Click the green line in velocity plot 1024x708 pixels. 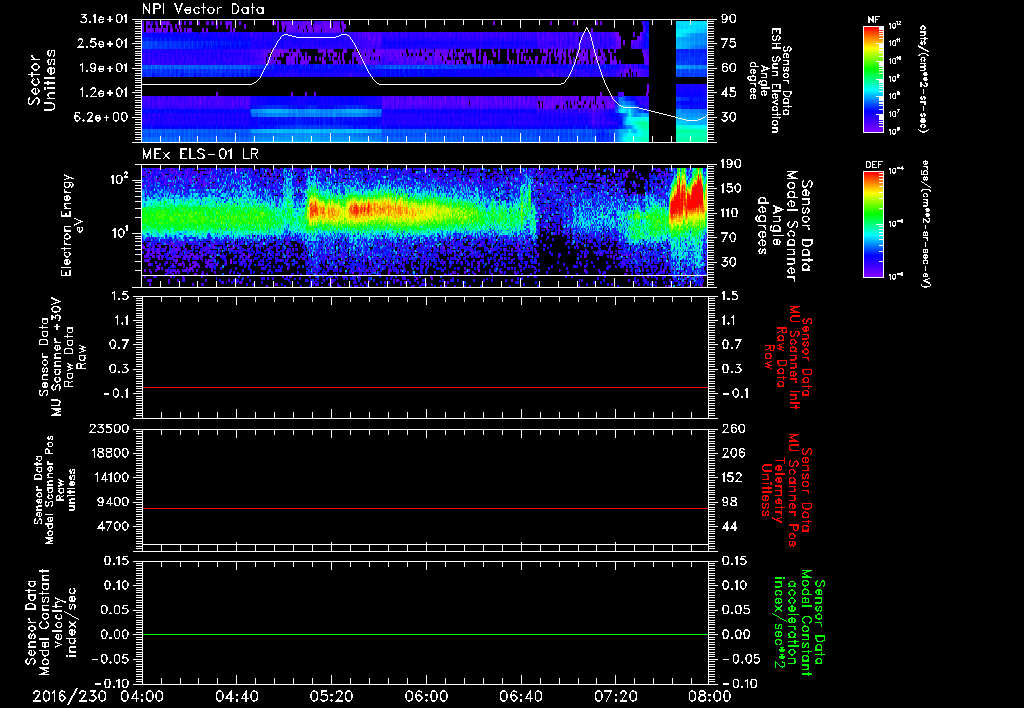point(424,634)
